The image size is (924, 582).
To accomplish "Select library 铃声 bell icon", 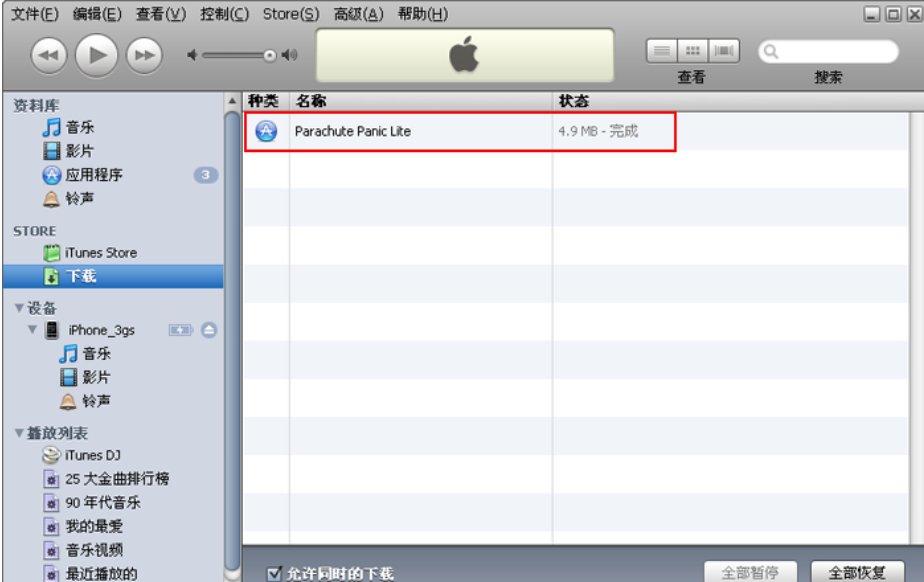I will 52,199.
